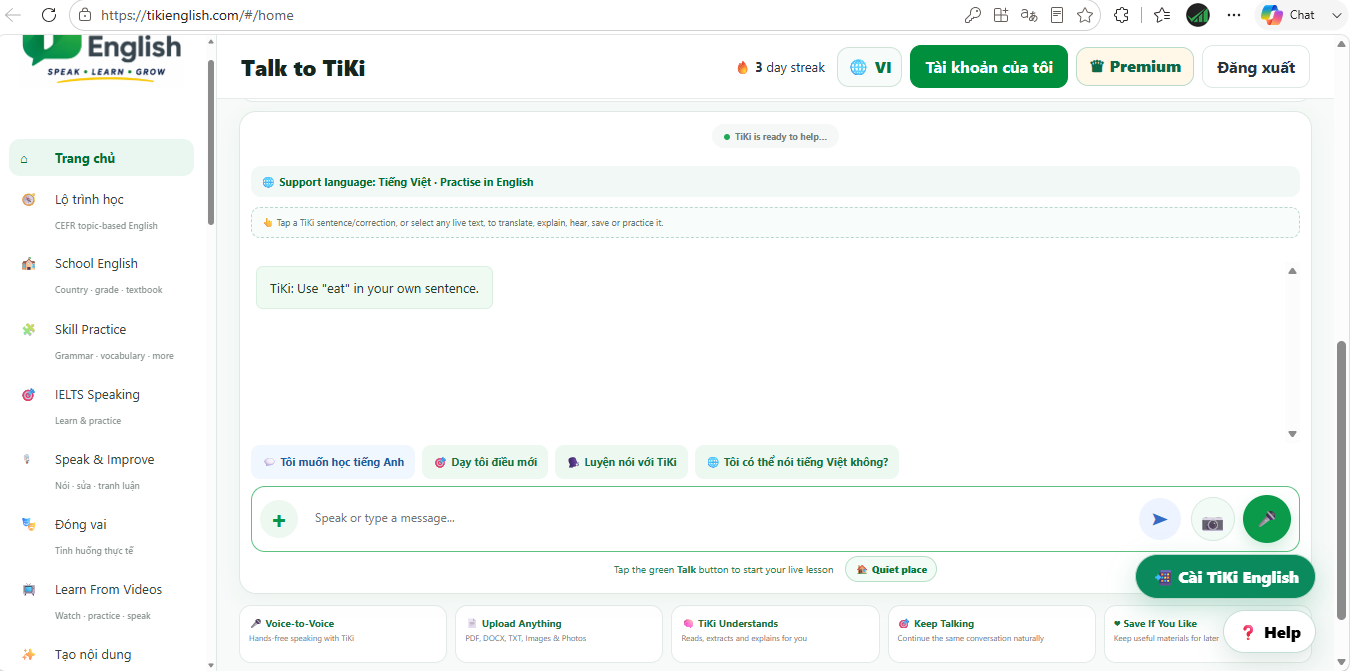The height and width of the screenshot is (671, 1350).
Task: Click the camera button in the message box
Action: coord(1212,520)
